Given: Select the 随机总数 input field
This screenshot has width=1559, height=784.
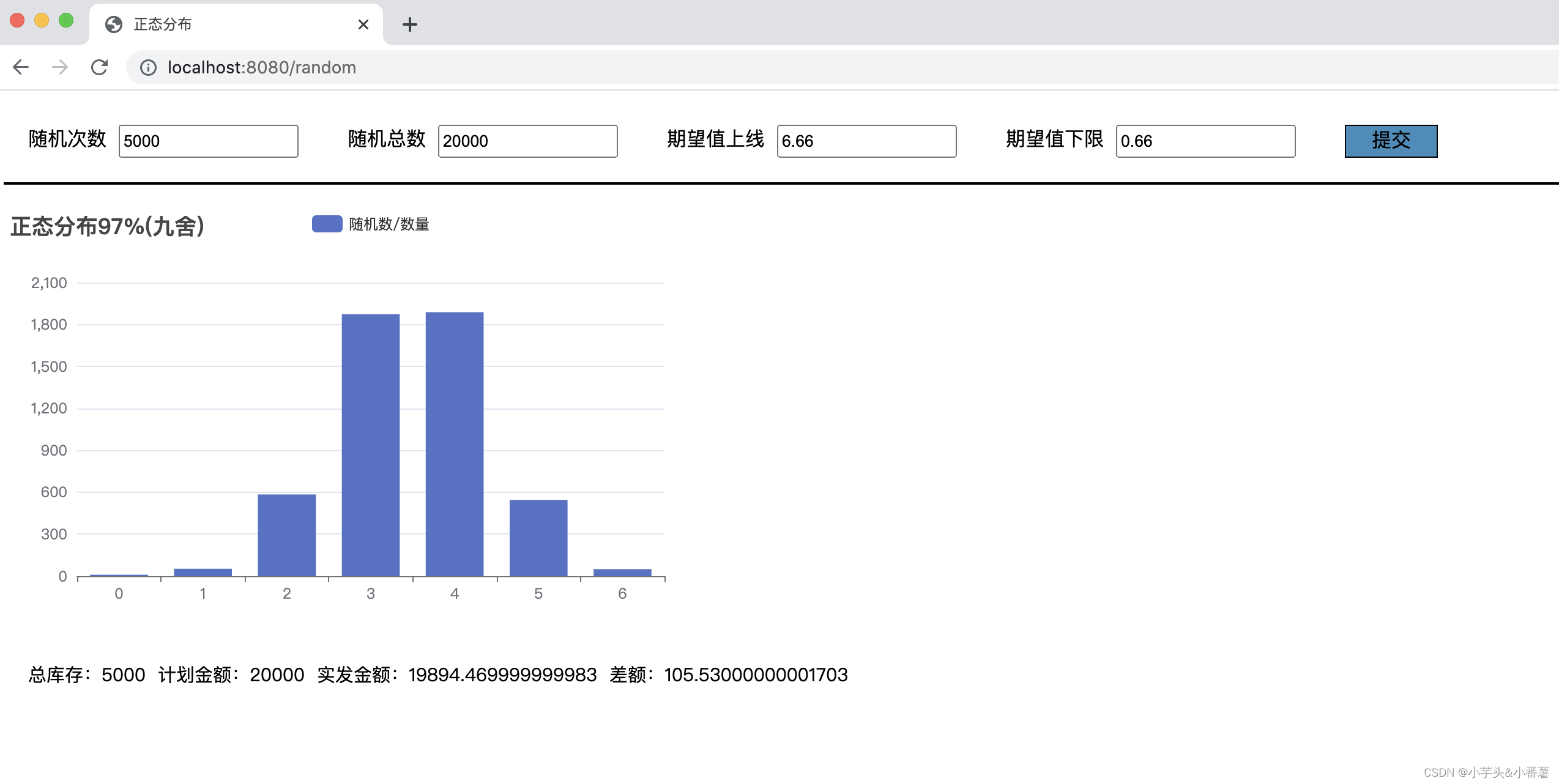Looking at the screenshot, I should tap(527, 141).
